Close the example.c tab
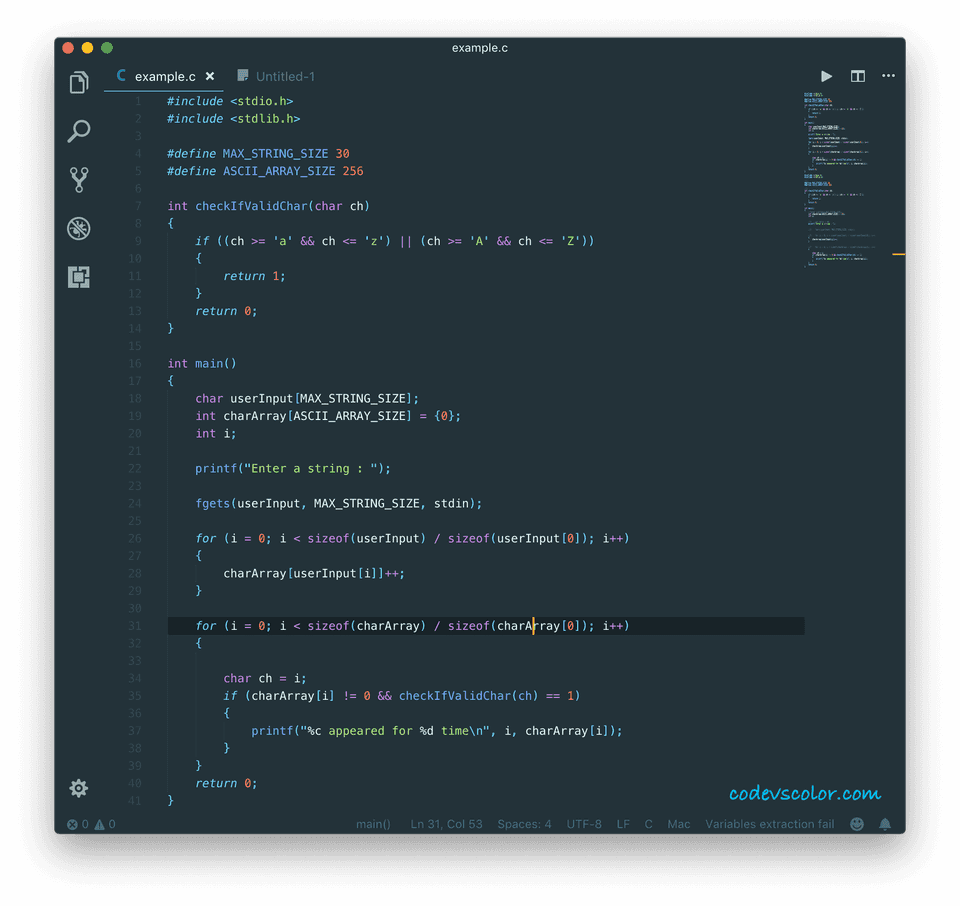The width and height of the screenshot is (960, 906). (210, 76)
